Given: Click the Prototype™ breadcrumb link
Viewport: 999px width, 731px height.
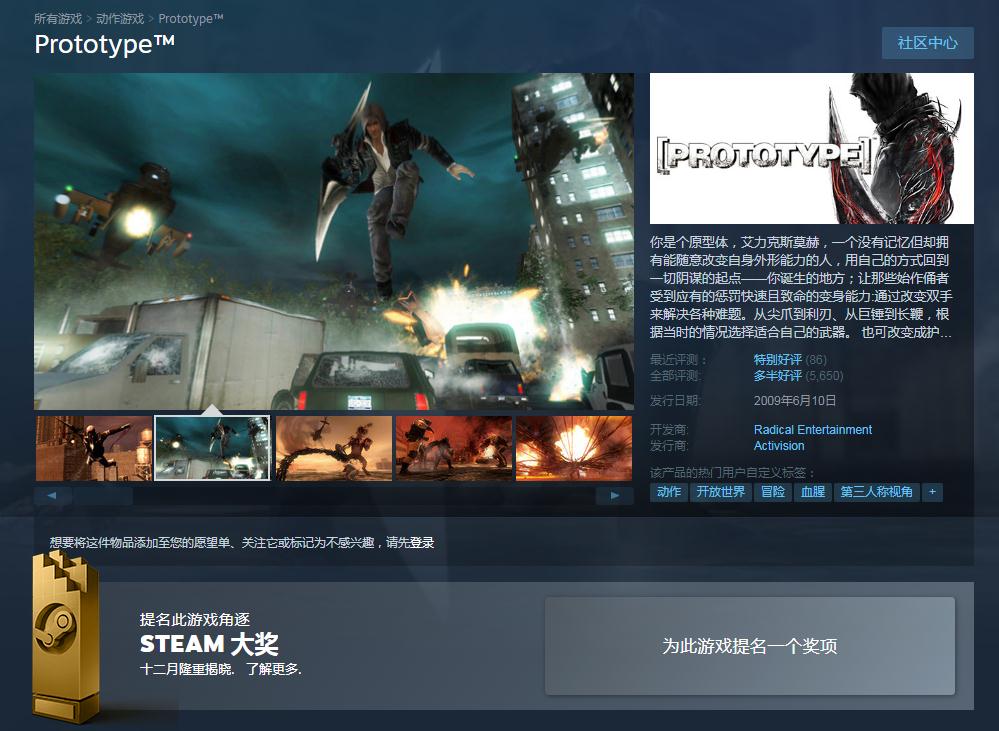Looking at the screenshot, I should [x=190, y=18].
